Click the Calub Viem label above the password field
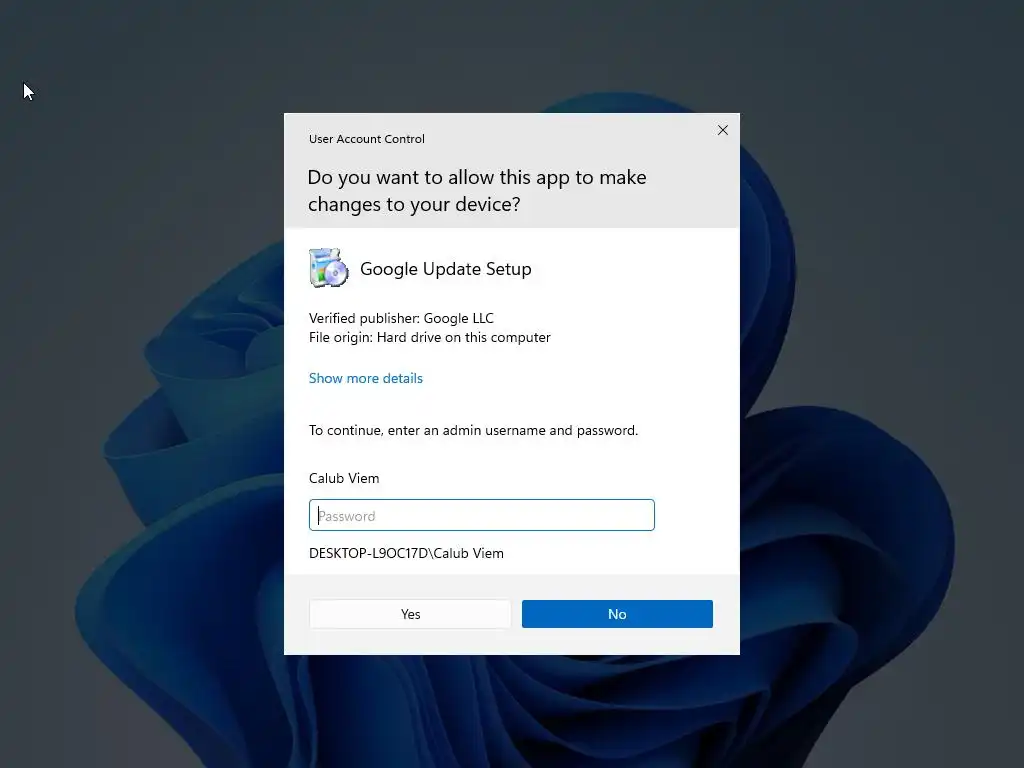The image size is (1024, 768). pyautogui.click(x=344, y=478)
